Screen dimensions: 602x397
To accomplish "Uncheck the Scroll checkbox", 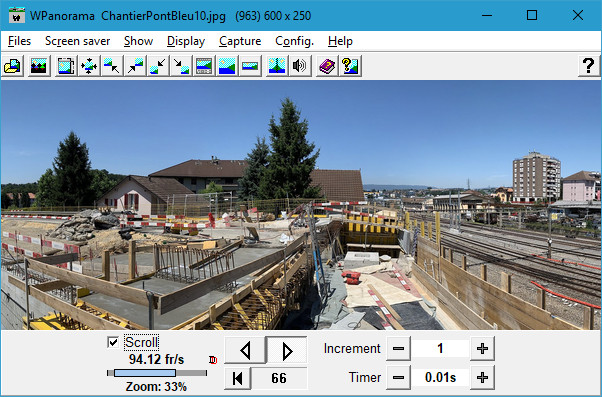I will [113, 342].
